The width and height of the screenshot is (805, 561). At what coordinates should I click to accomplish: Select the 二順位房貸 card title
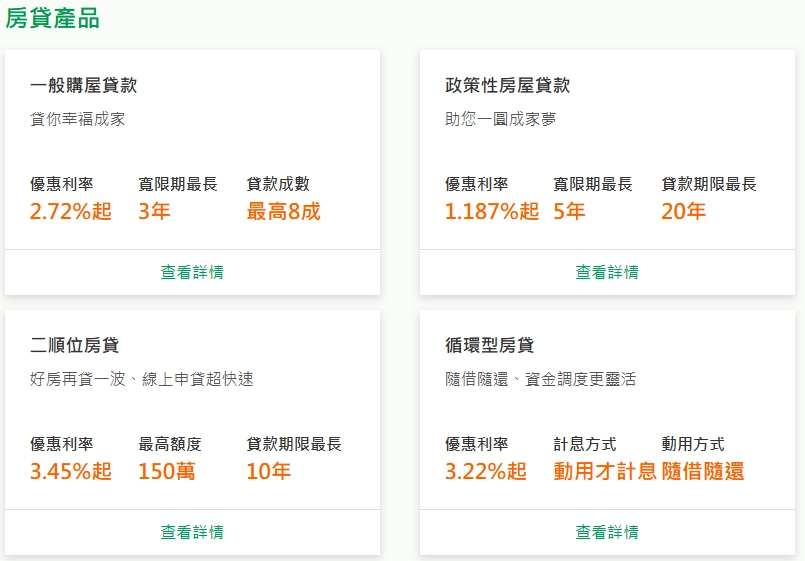(x=74, y=345)
